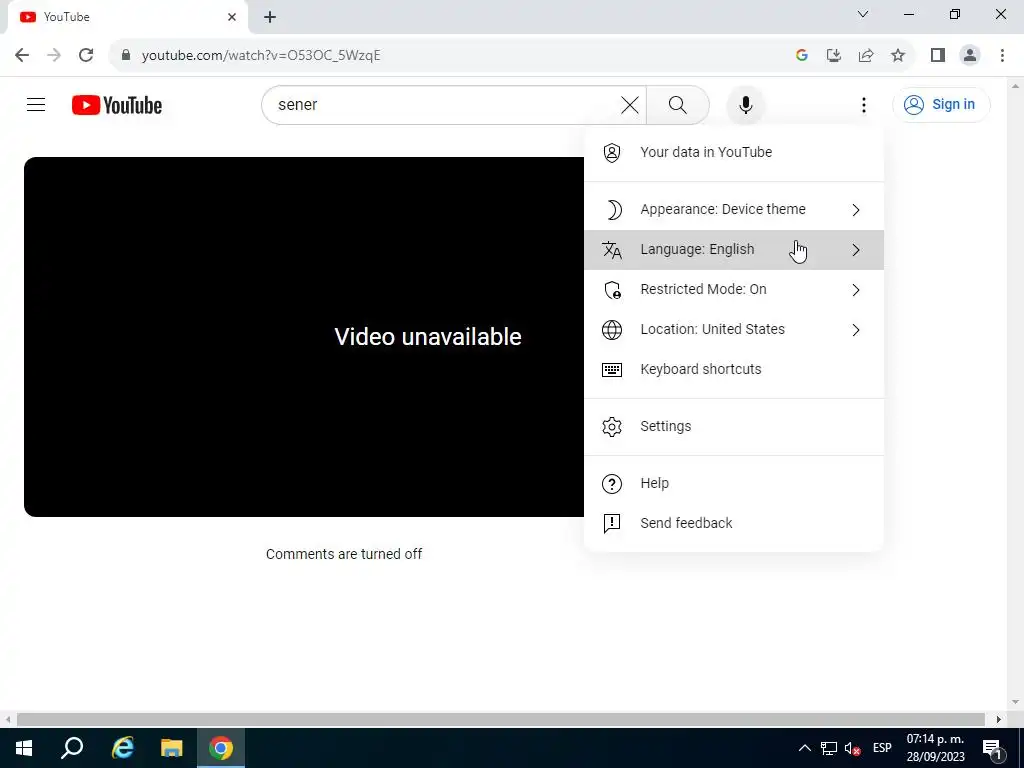Show hidden system tray icons
Viewport: 1024px width, 768px height.
805,748
